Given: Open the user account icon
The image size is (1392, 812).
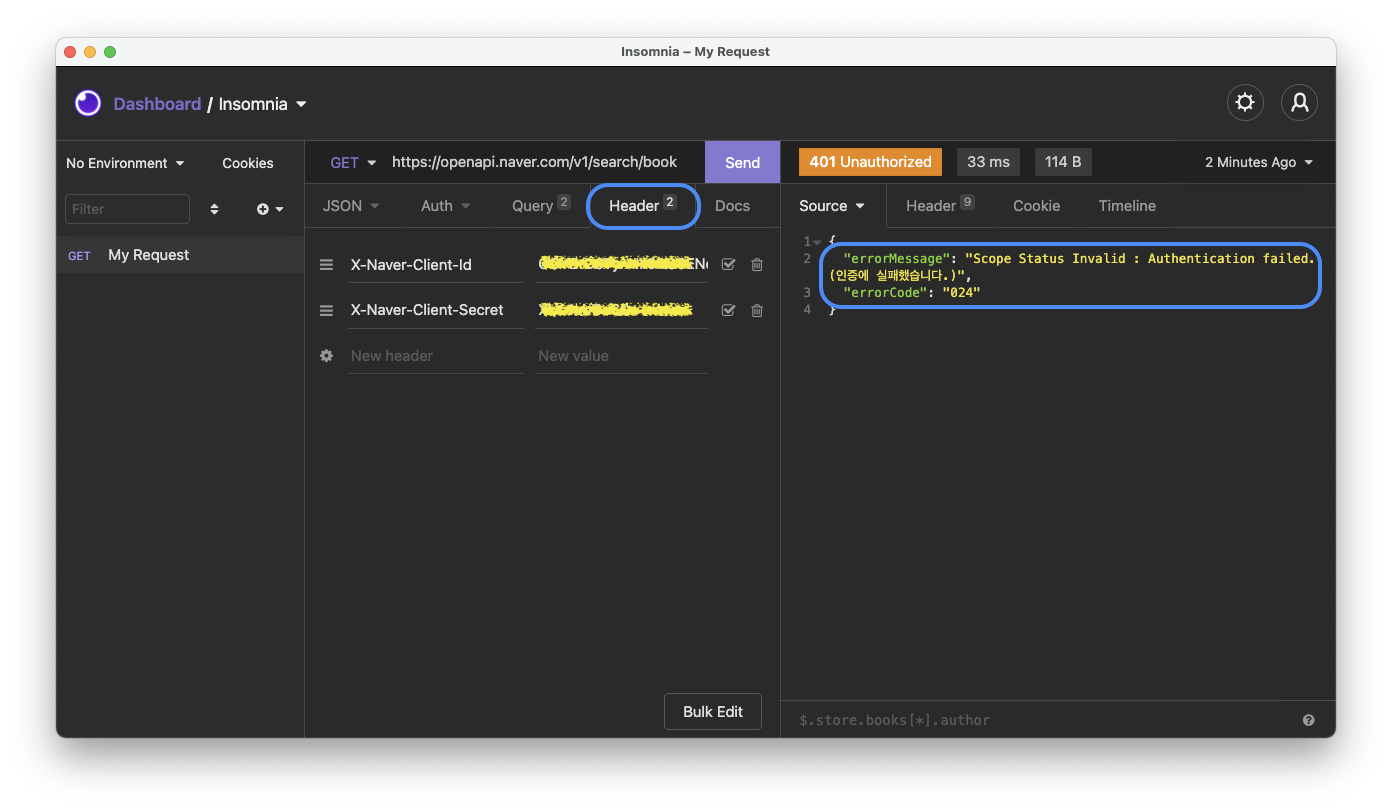Looking at the screenshot, I should (1299, 102).
